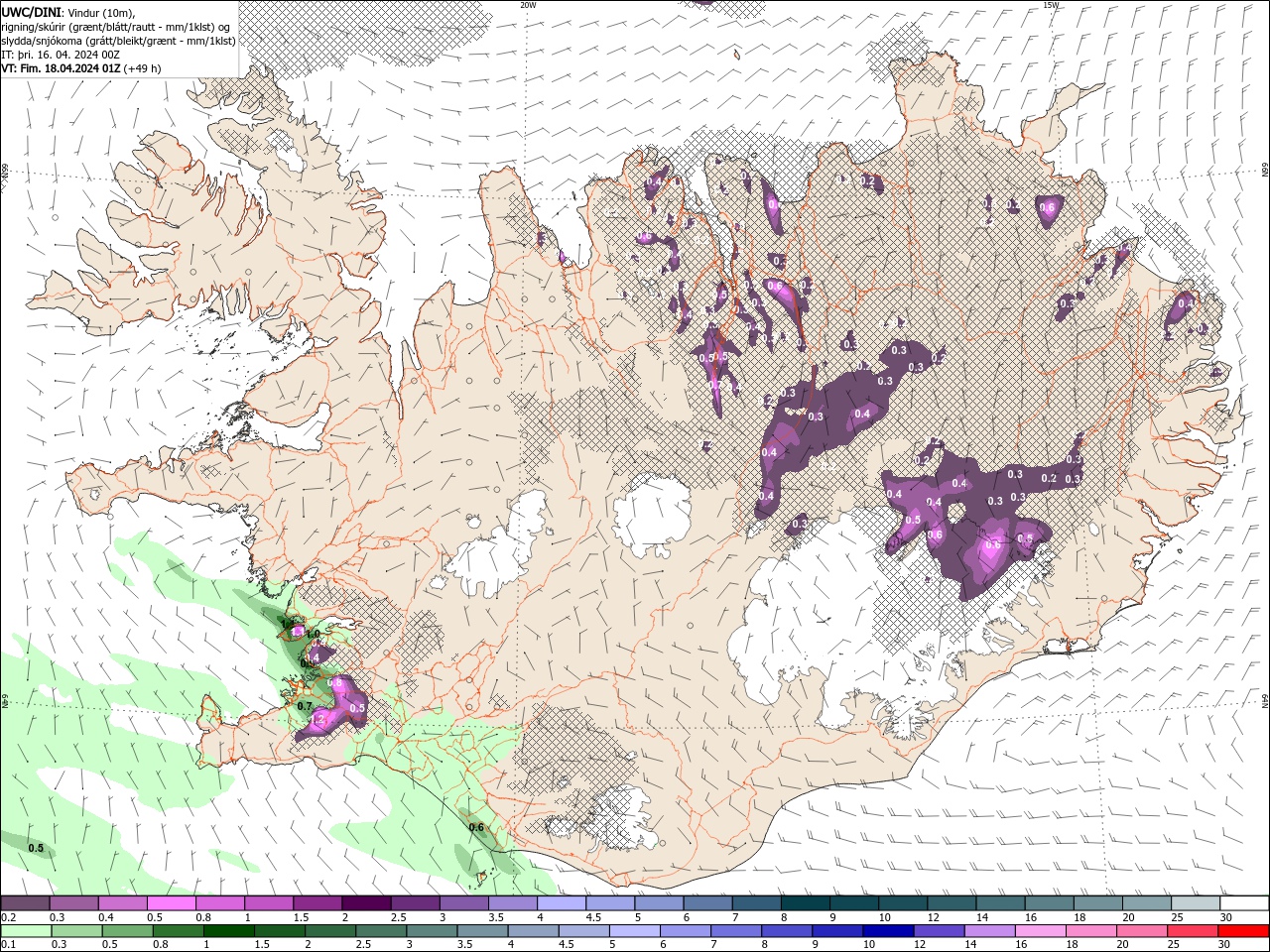Click the dark teal top-row swatch between 8 and 9

(804, 902)
